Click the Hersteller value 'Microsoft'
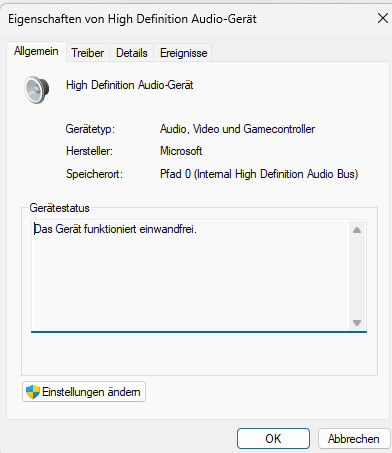The height and width of the screenshot is (453, 392). point(181,151)
